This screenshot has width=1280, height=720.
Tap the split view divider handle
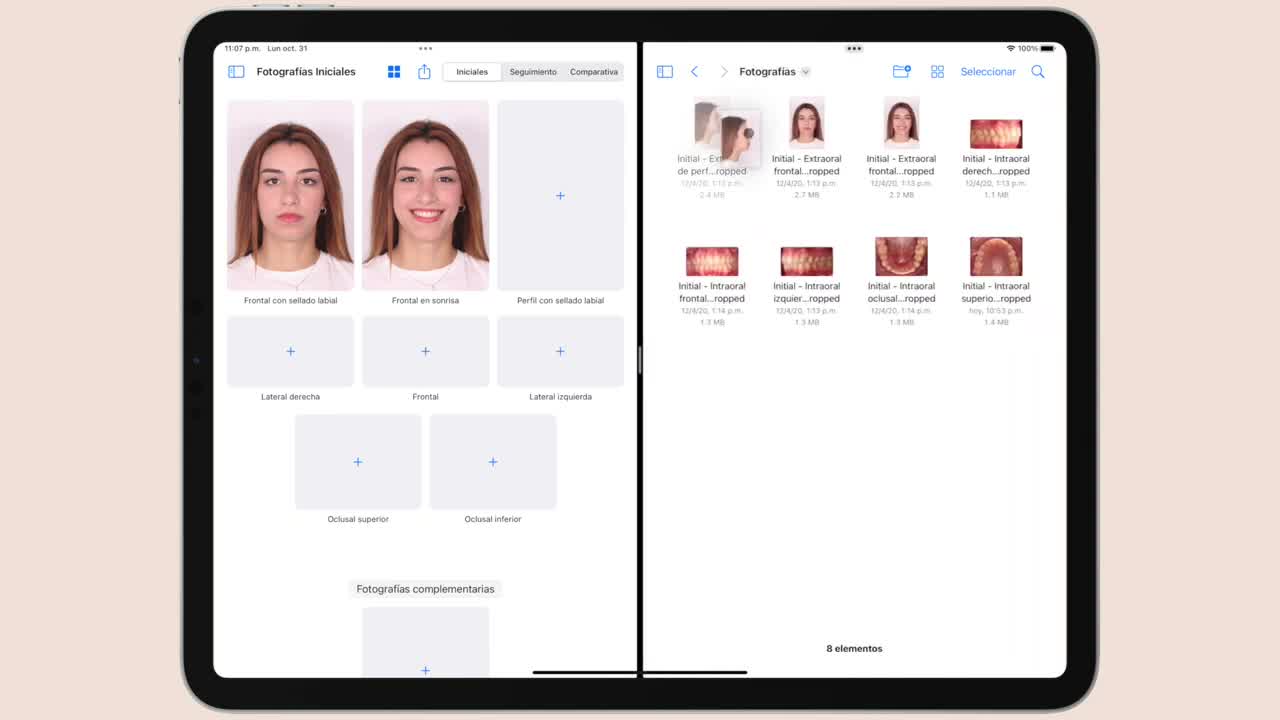(x=640, y=360)
